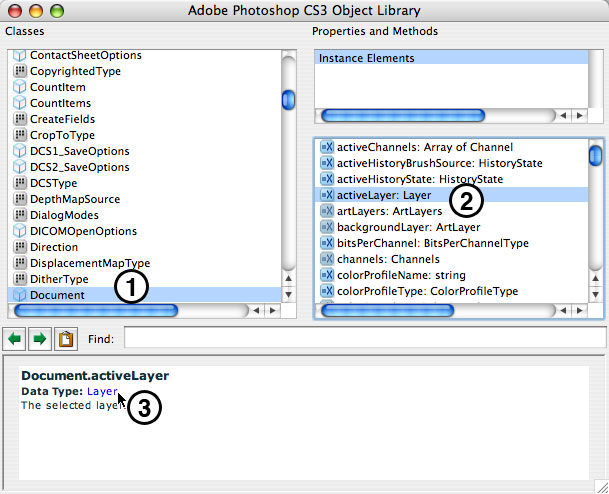This screenshot has width=609, height=494.
Task: Click the enum icon beside DisplacementMapType
Action: (x=19, y=263)
